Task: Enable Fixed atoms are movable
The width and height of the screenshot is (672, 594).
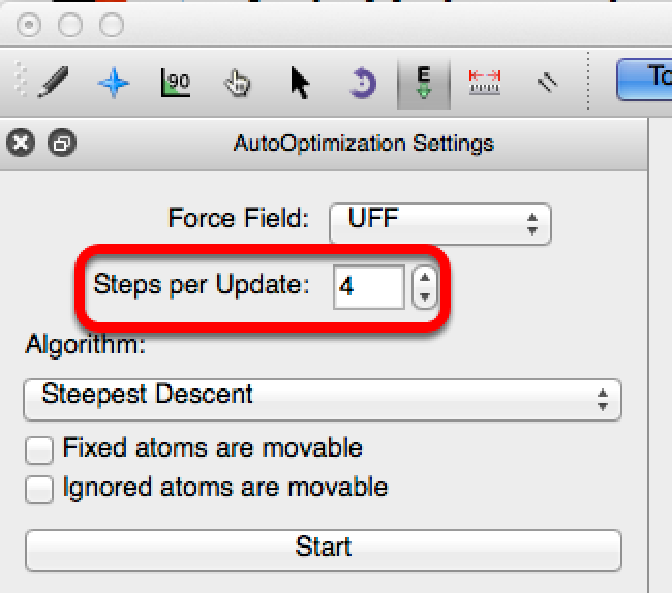Action: 40,450
